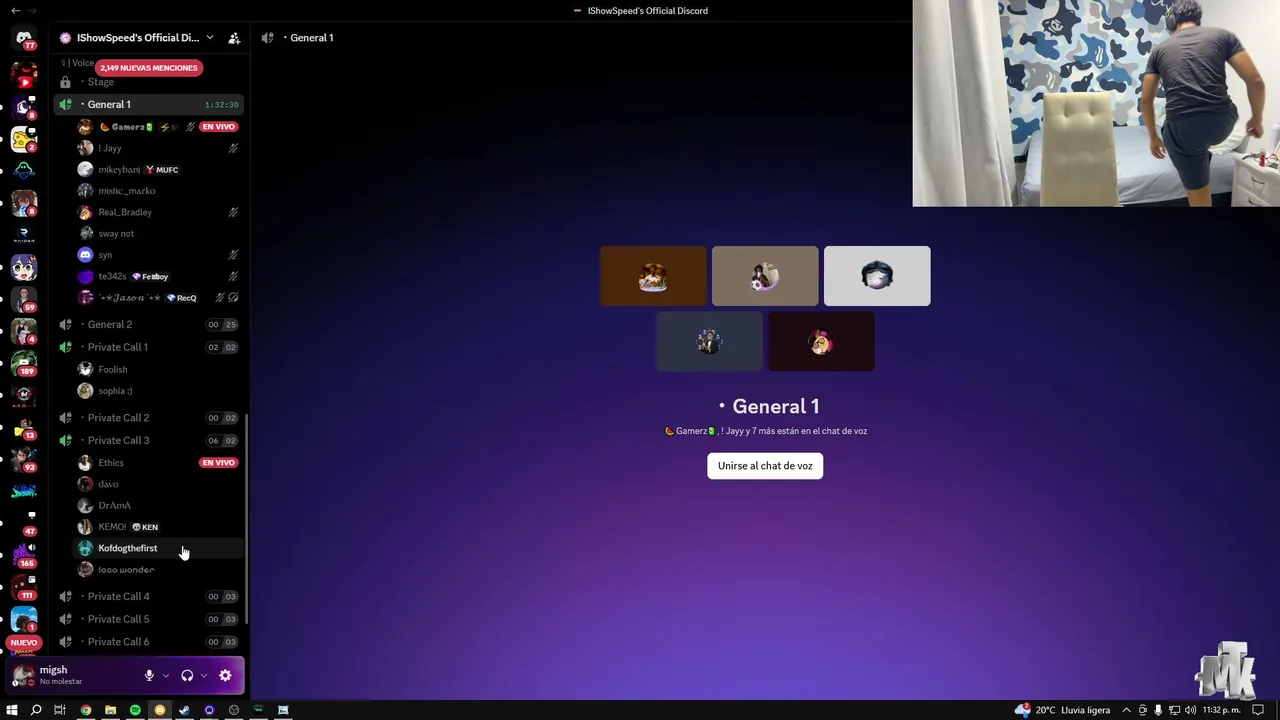Click the NUEVO unread indicator pill
Viewport: 1280px width, 720px height.
(x=24, y=643)
